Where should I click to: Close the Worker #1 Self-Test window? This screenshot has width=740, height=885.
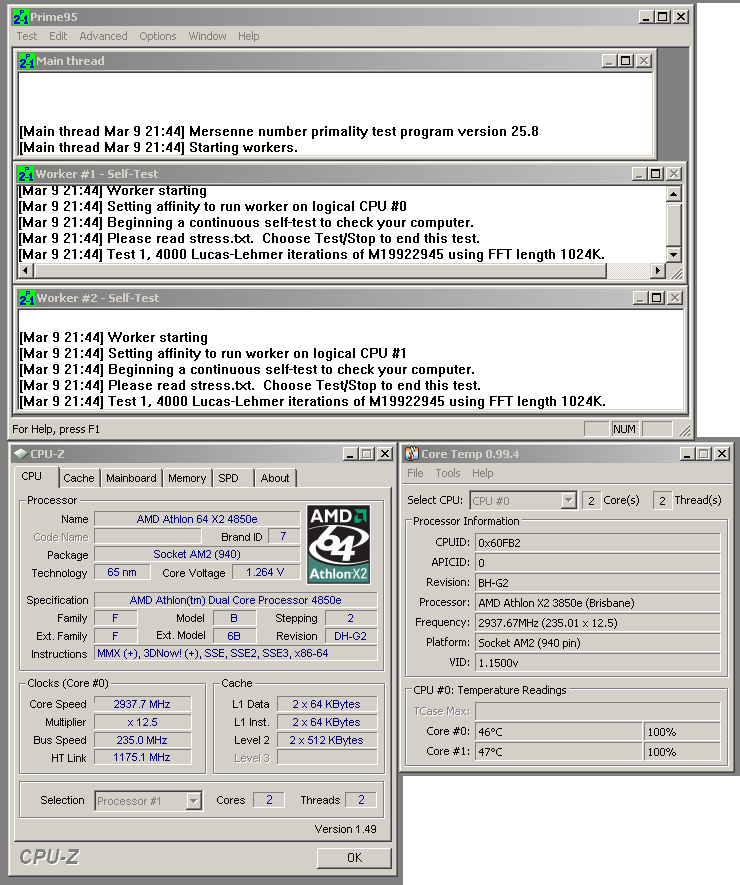click(x=674, y=174)
